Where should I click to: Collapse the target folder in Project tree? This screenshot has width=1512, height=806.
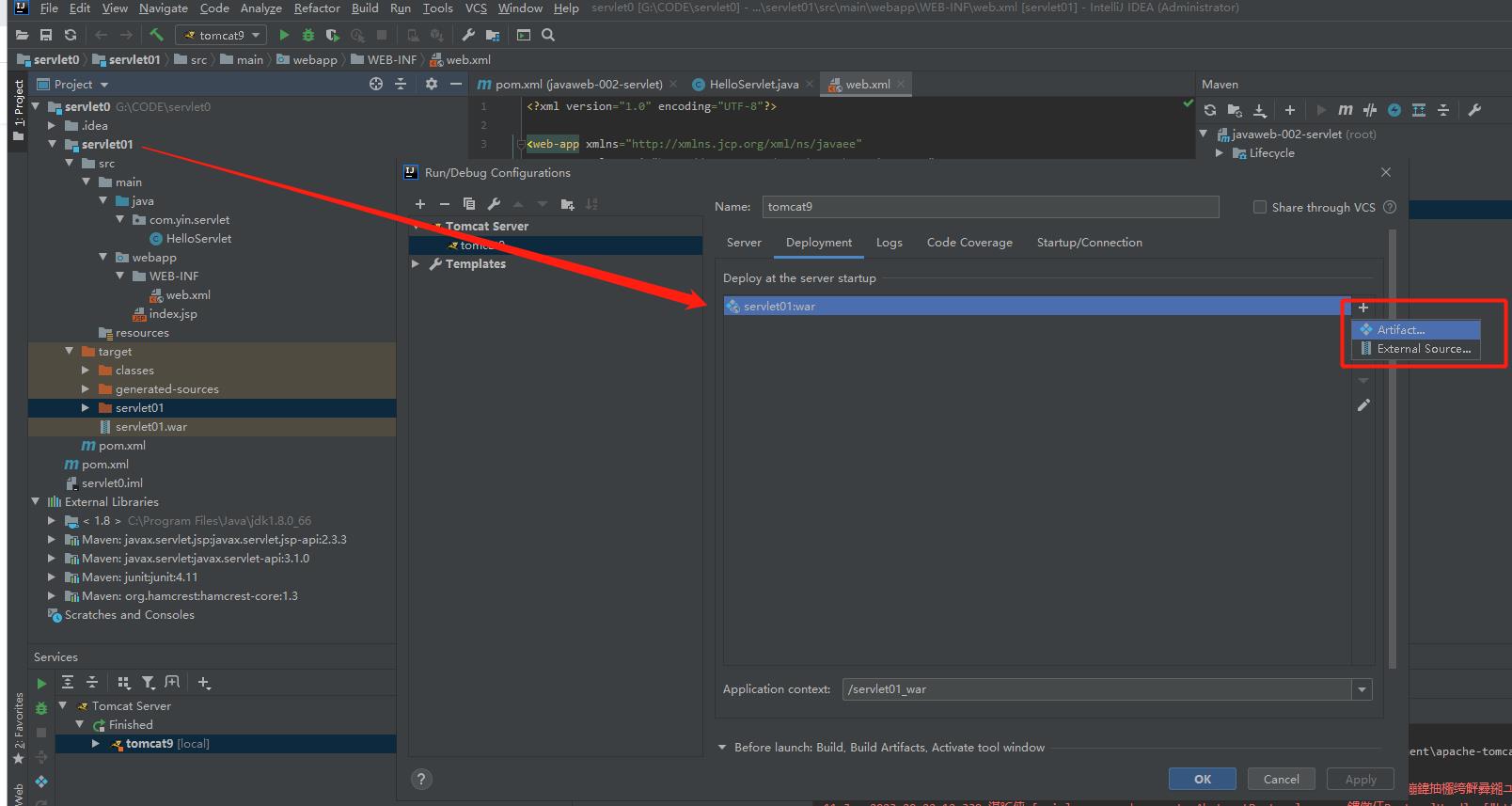point(69,352)
